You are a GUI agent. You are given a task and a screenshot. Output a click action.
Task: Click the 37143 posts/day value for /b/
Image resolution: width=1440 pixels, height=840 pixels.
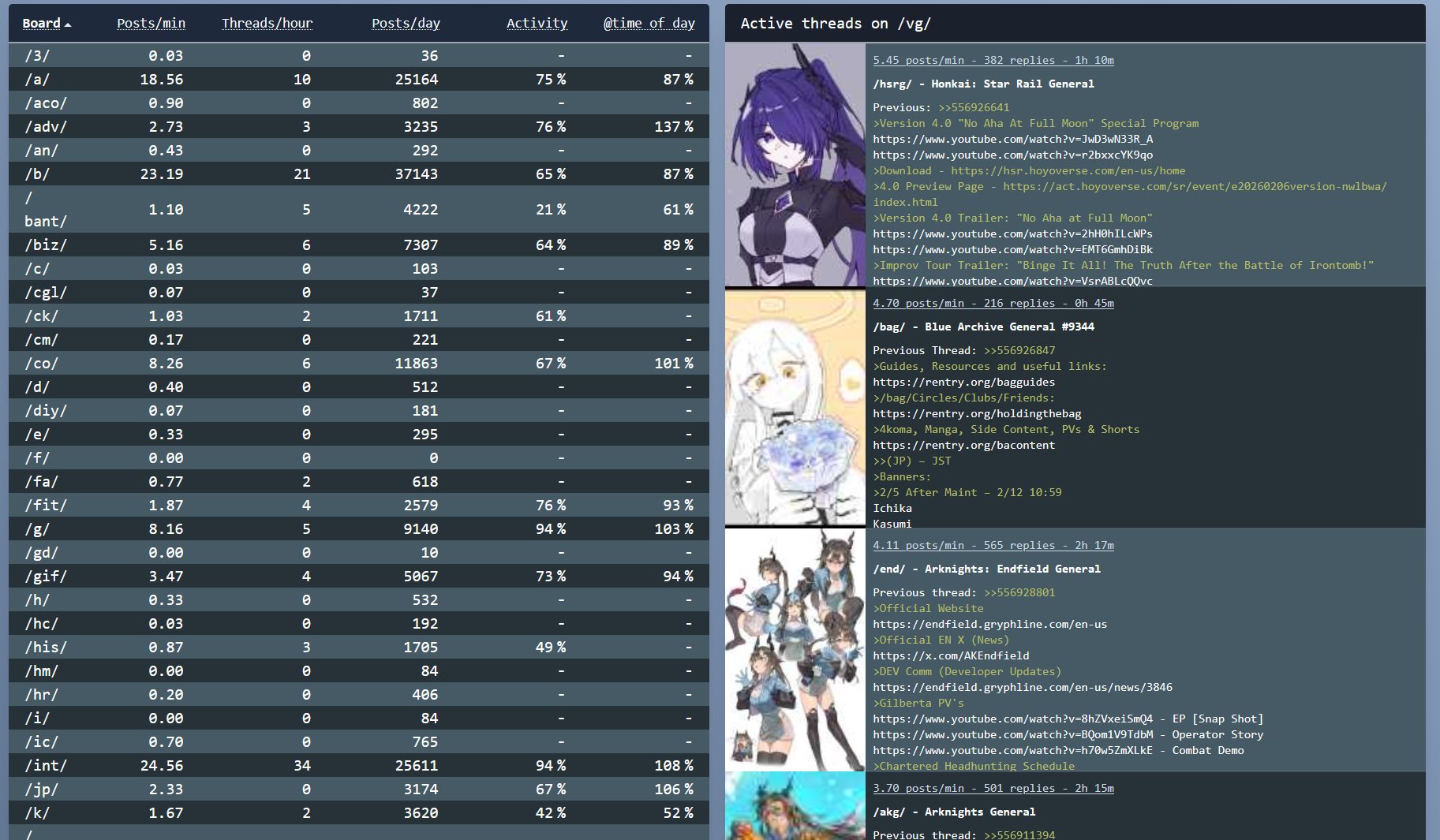pyautogui.click(x=417, y=174)
